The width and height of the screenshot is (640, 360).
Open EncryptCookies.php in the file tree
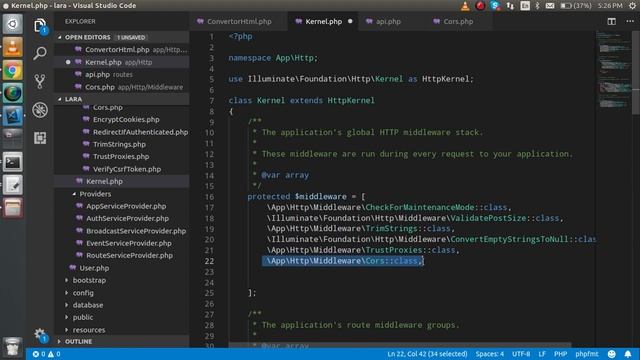122,120
